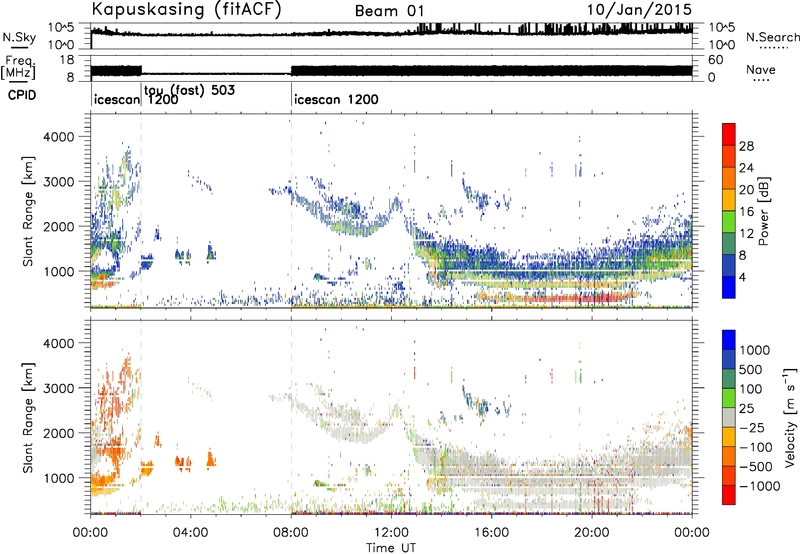The width and height of the screenshot is (800, 554).
Task: Click the dashed CPID marker line at 08:00
Action: tap(291, 209)
